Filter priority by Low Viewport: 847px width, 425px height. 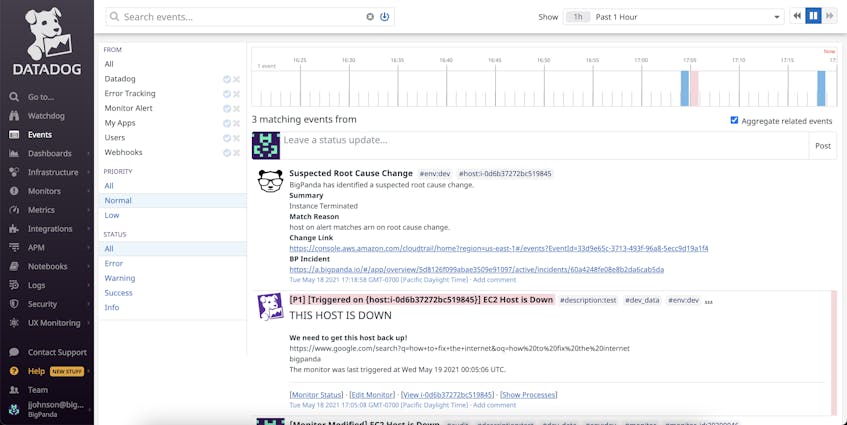[110, 215]
